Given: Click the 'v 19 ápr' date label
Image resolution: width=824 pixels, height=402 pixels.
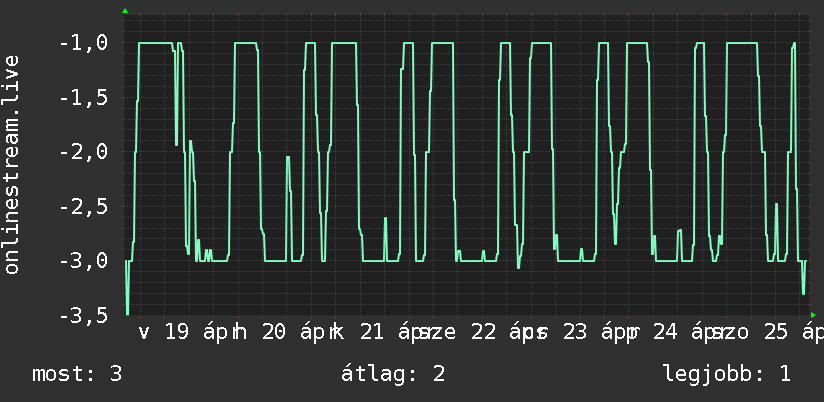Looking at the screenshot, I should (x=186, y=333).
